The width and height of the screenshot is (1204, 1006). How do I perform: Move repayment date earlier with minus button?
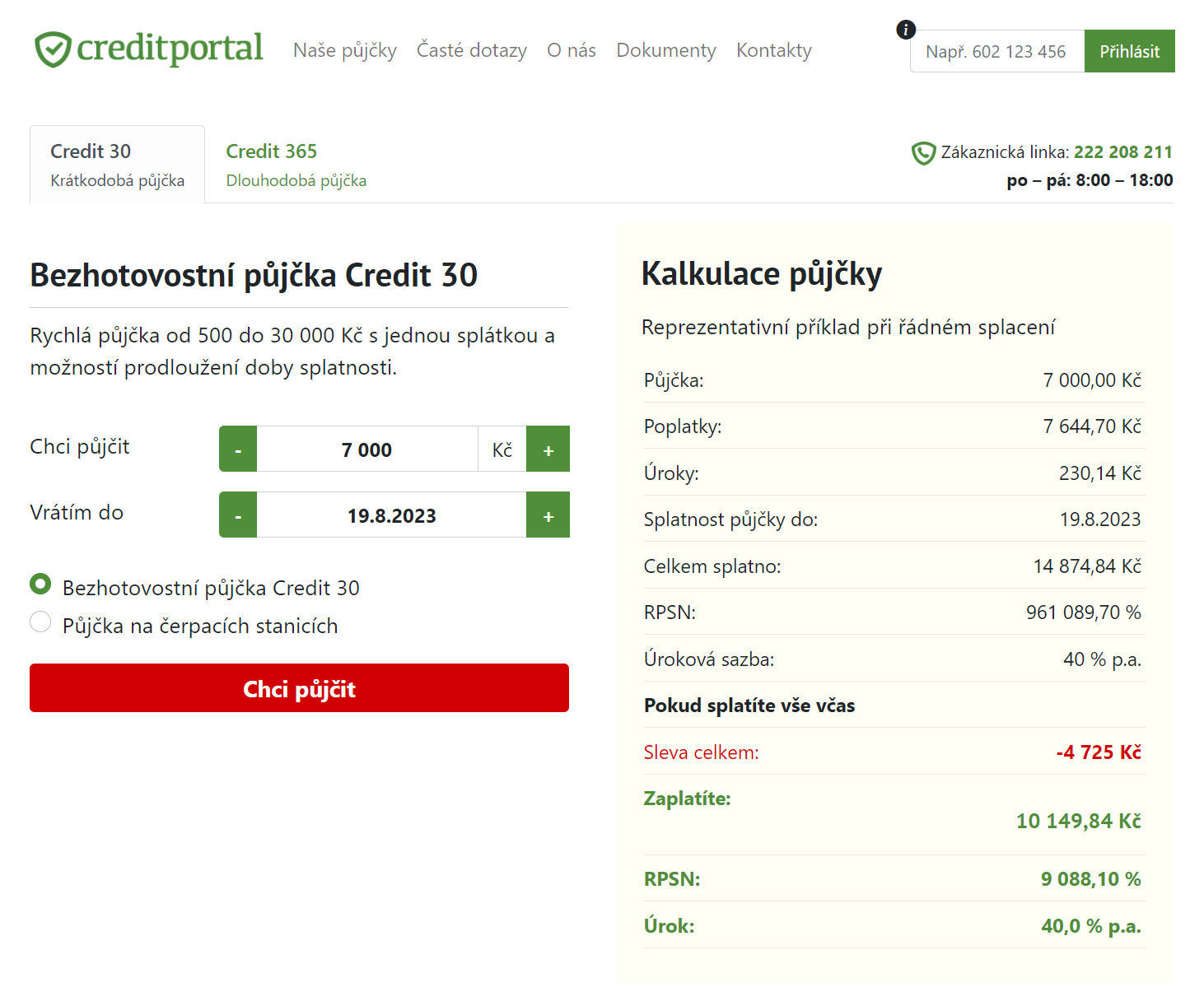tap(238, 515)
